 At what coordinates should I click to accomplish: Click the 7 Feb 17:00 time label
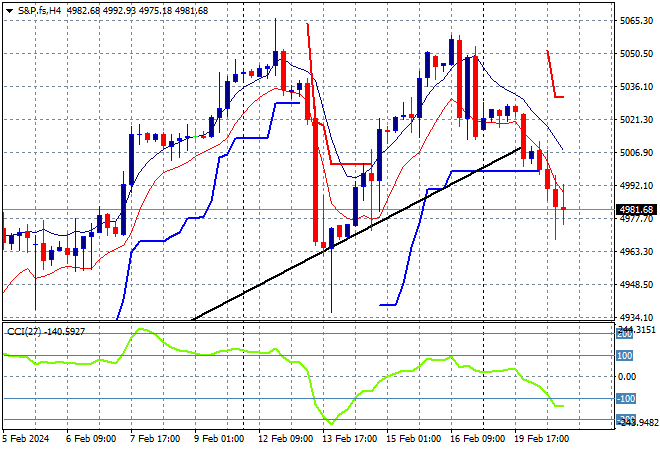pos(155,439)
